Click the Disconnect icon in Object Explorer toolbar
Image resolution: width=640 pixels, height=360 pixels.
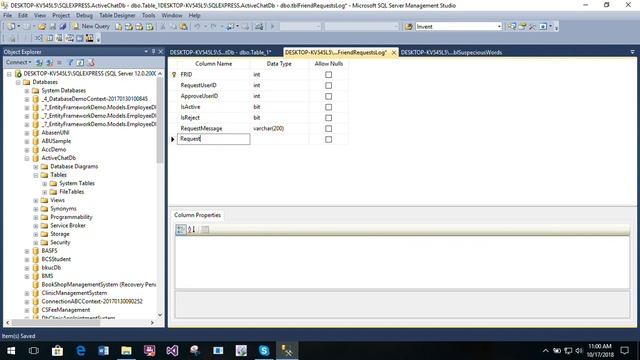coord(49,62)
